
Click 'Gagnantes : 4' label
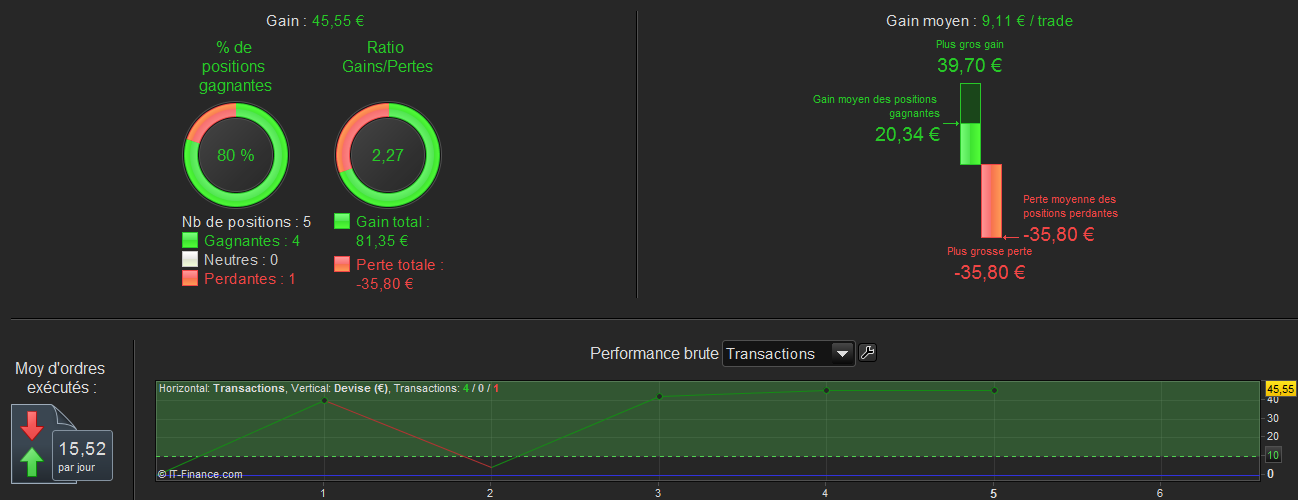pyautogui.click(x=252, y=241)
